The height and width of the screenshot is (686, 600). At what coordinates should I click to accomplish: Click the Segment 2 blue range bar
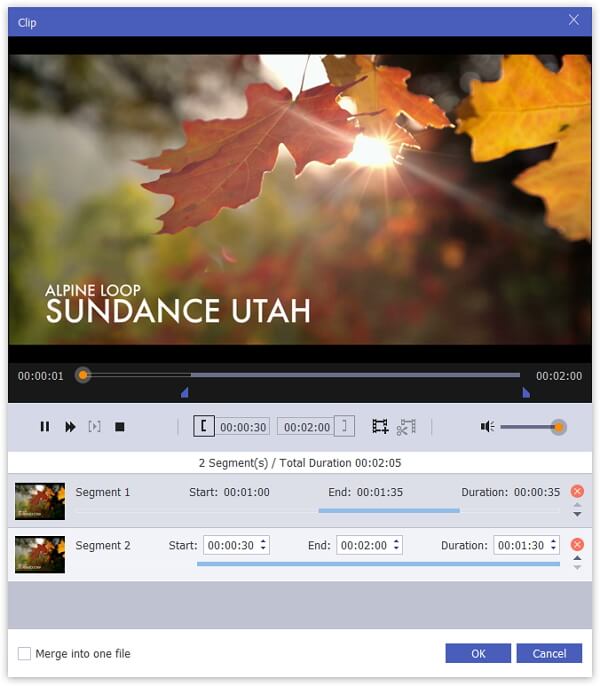click(x=379, y=564)
